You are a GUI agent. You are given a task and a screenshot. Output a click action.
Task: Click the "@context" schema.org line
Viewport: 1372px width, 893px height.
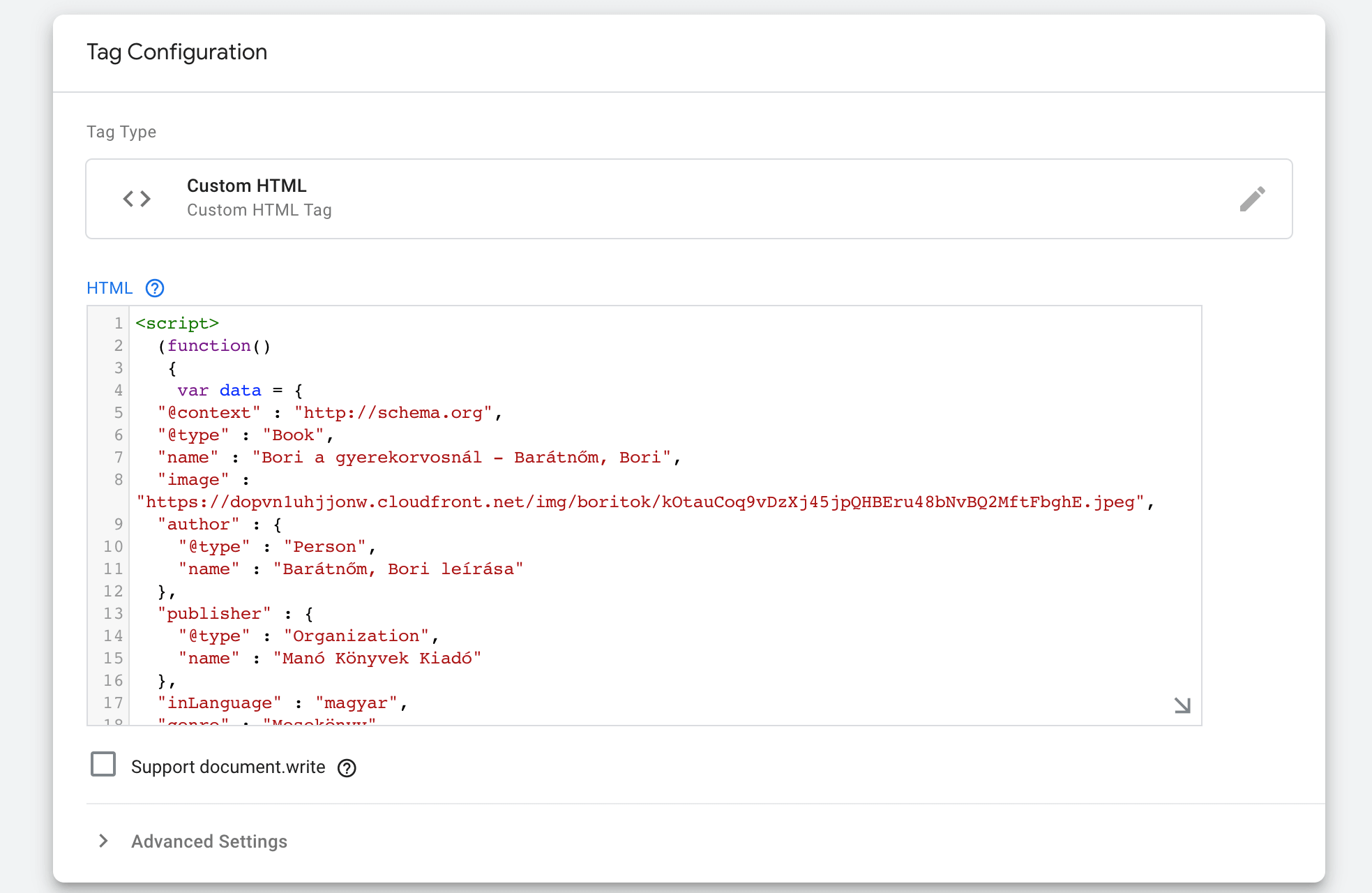point(330,413)
